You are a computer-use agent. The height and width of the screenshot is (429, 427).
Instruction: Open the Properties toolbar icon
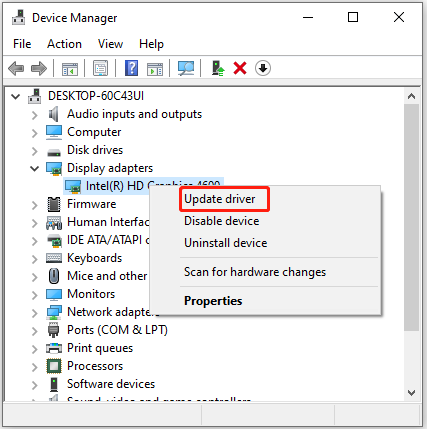pos(100,69)
